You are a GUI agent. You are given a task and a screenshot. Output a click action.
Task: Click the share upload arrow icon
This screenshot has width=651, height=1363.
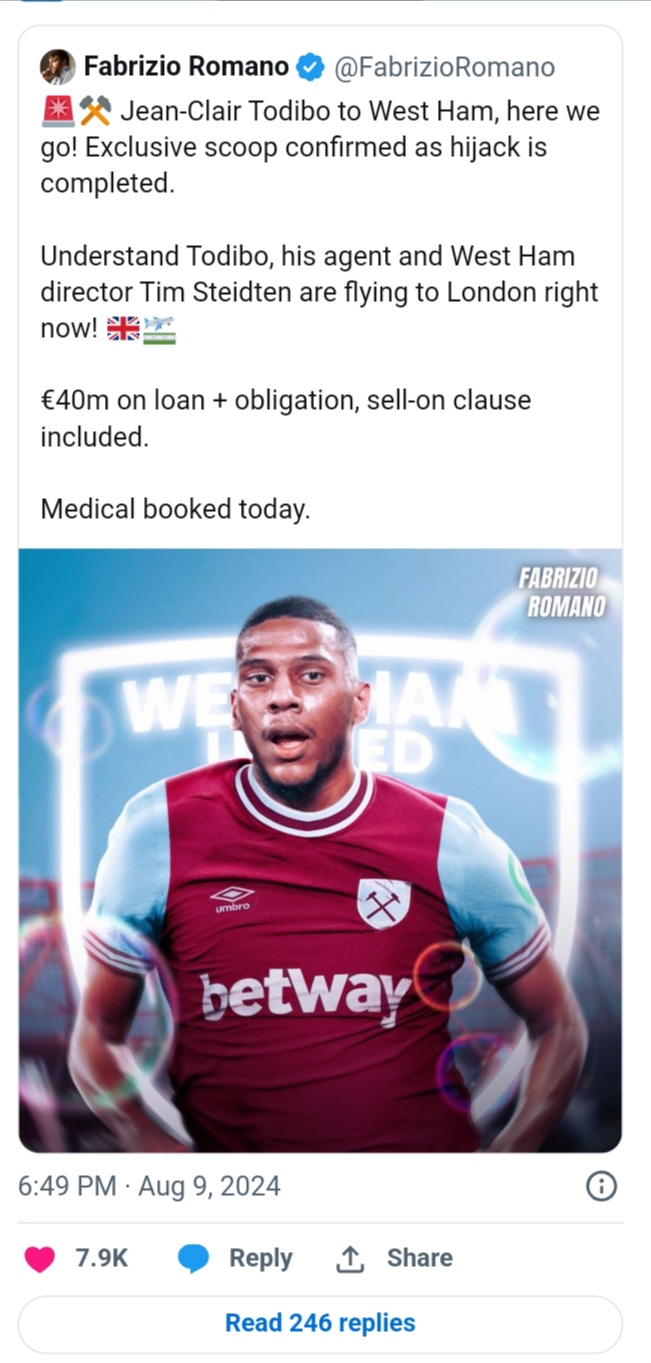(350, 1258)
